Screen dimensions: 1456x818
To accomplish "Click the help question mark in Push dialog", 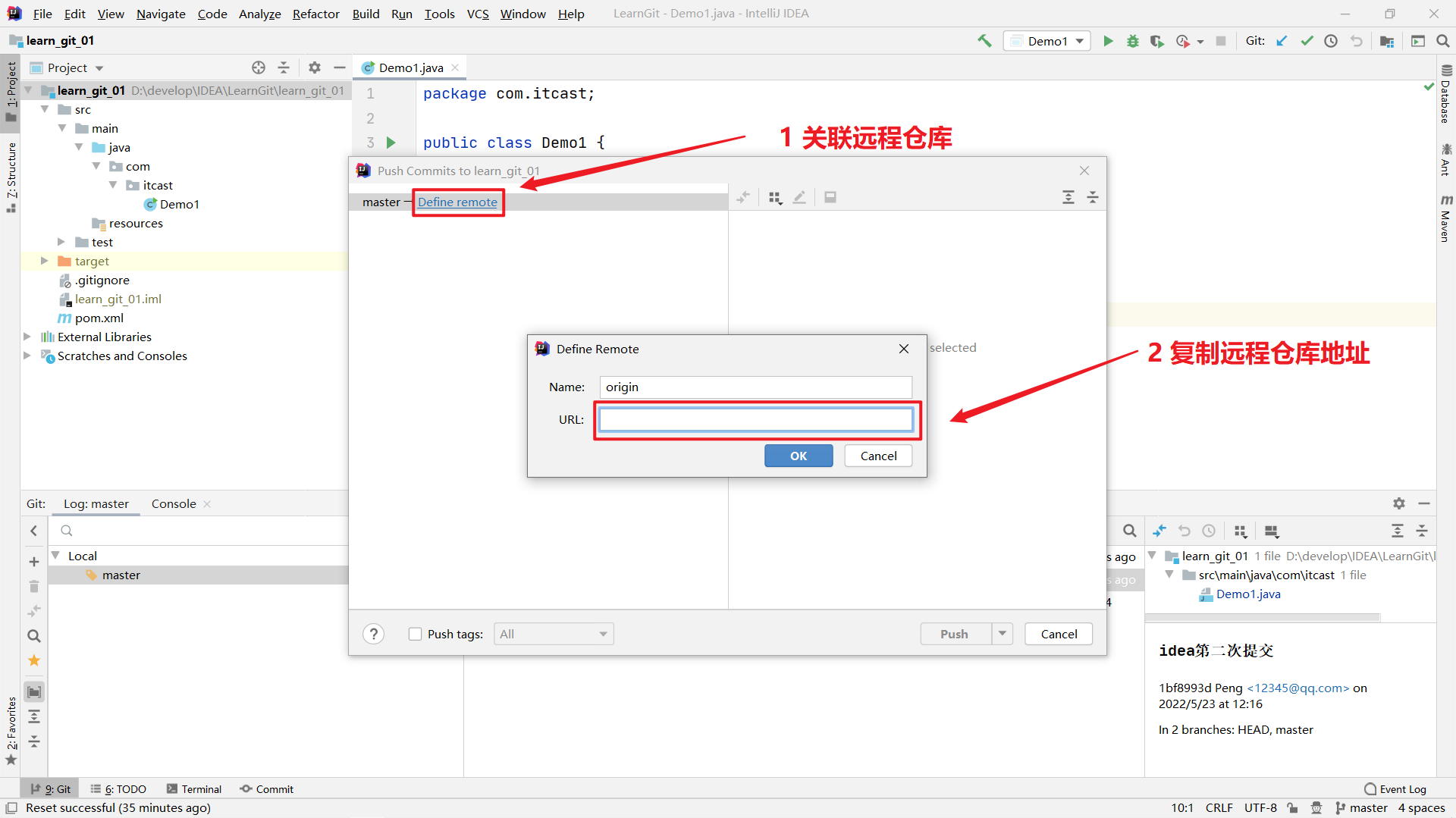I will pyautogui.click(x=373, y=634).
